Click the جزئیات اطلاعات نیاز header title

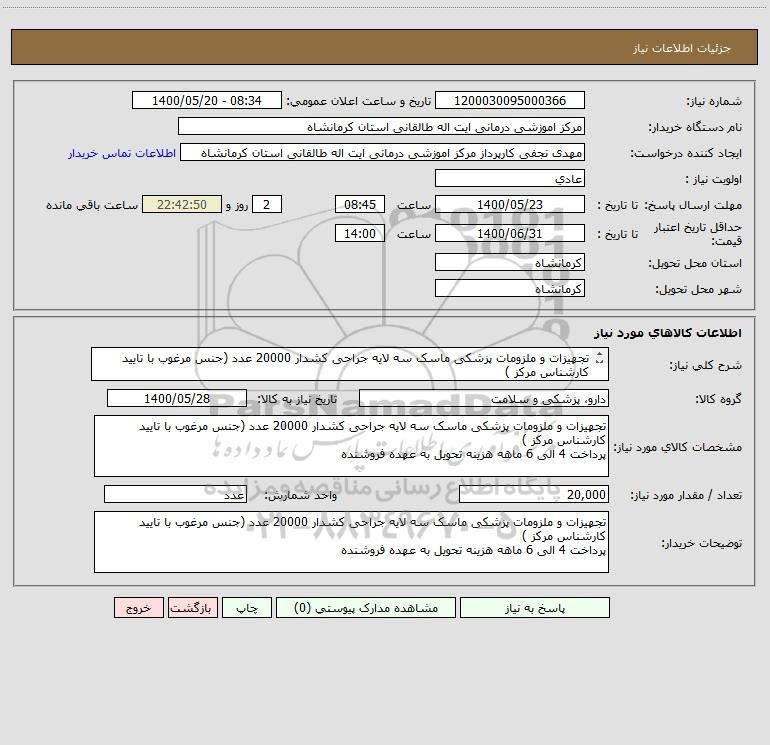(x=682, y=48)
